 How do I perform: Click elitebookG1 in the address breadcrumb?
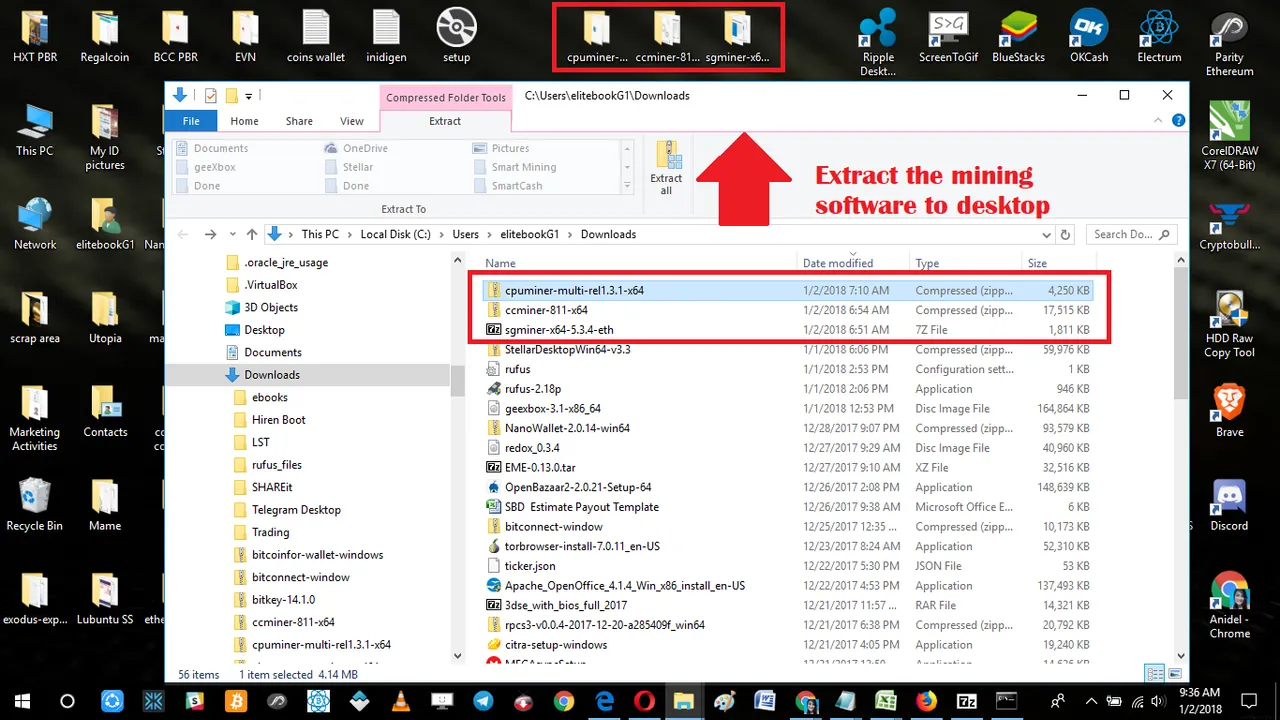pos(530,234)
